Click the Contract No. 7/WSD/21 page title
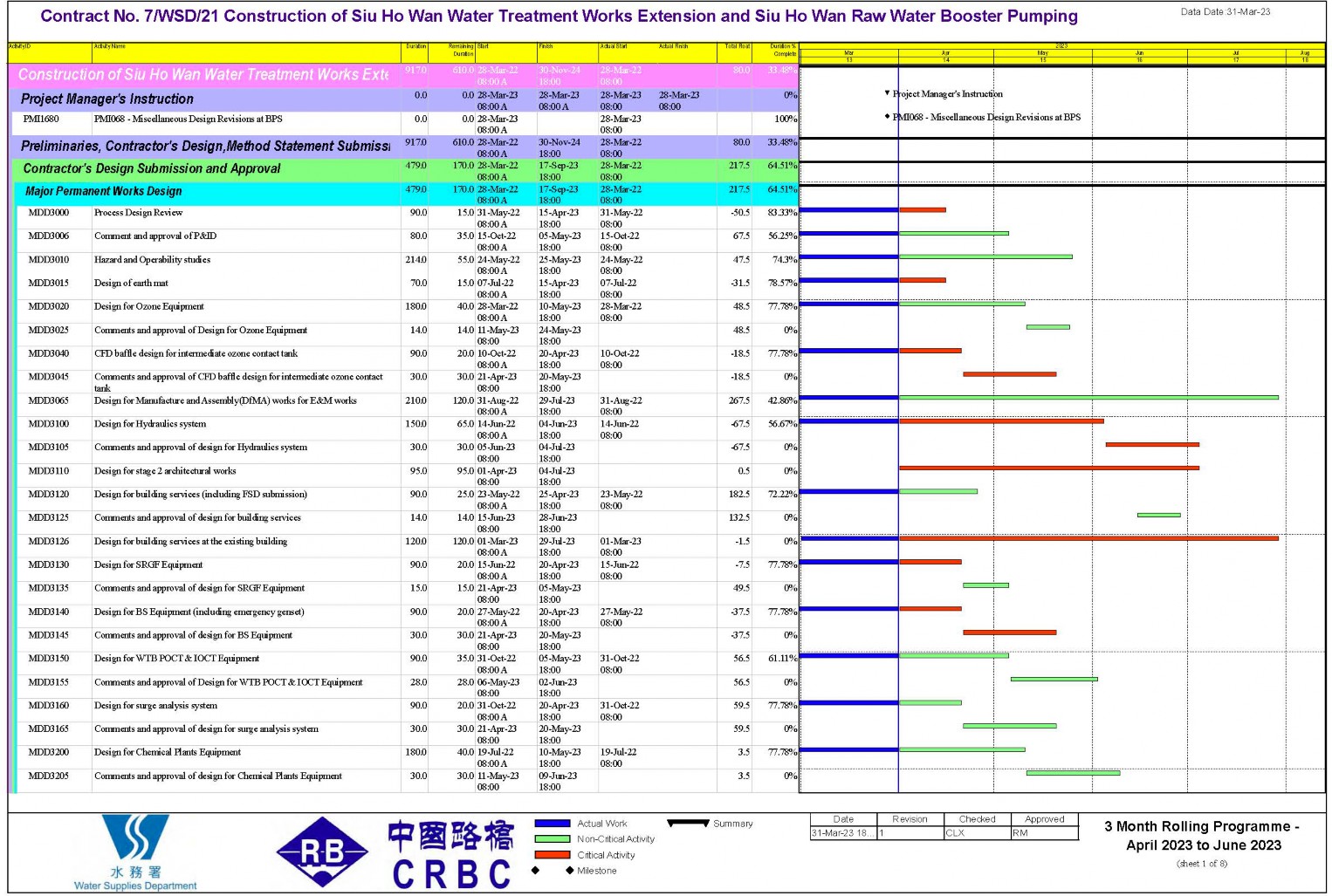The image size is (1332, 896). (559, 16)
